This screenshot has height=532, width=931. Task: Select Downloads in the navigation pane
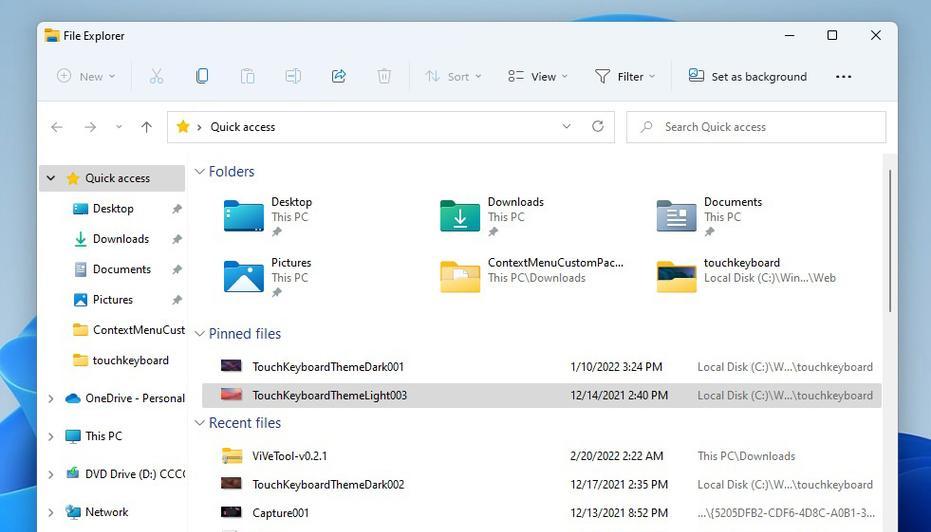click(112, 239)
